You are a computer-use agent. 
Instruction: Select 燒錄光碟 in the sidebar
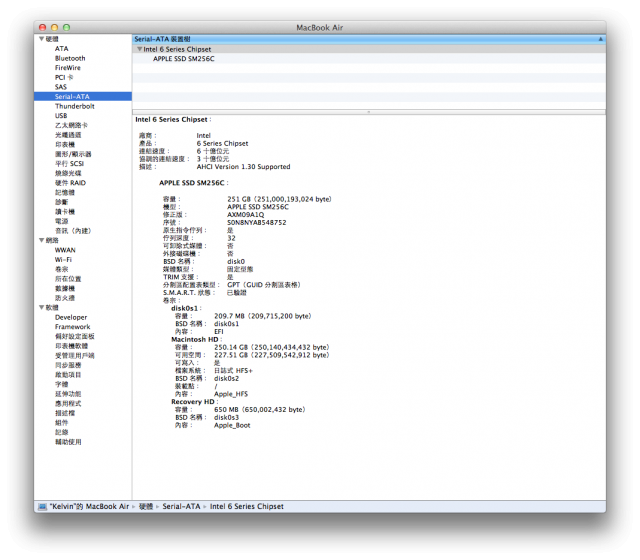(68, 173)
